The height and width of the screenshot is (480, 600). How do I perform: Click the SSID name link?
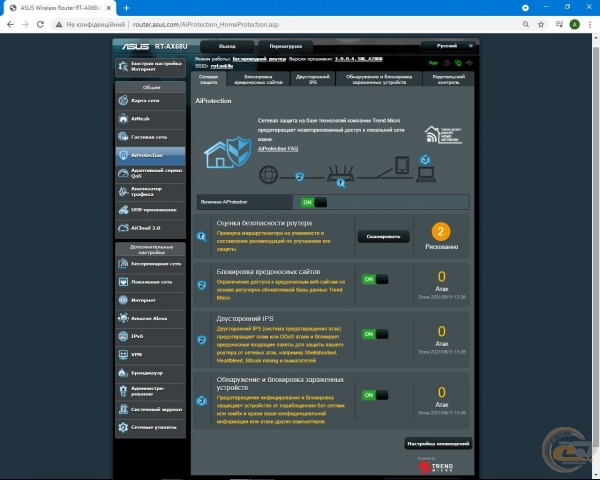coord(222,66)
